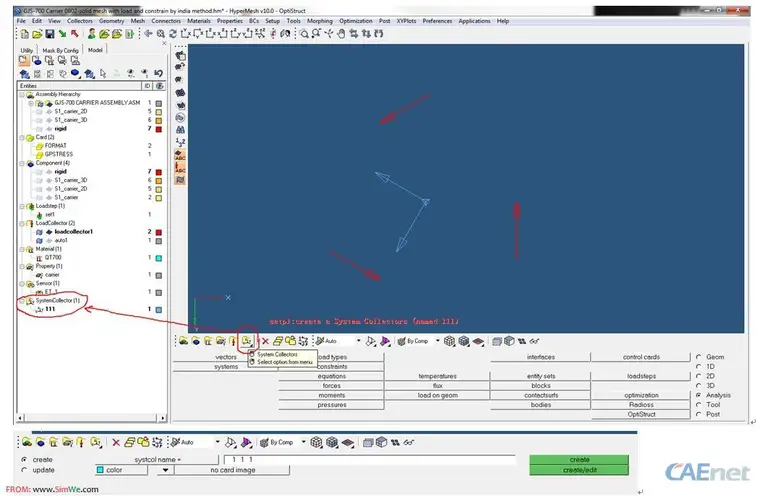Click the card edit icon beside delete, upper toolbar
The height and width of the screenshot is (498, 760).
[x=278, y=341]
